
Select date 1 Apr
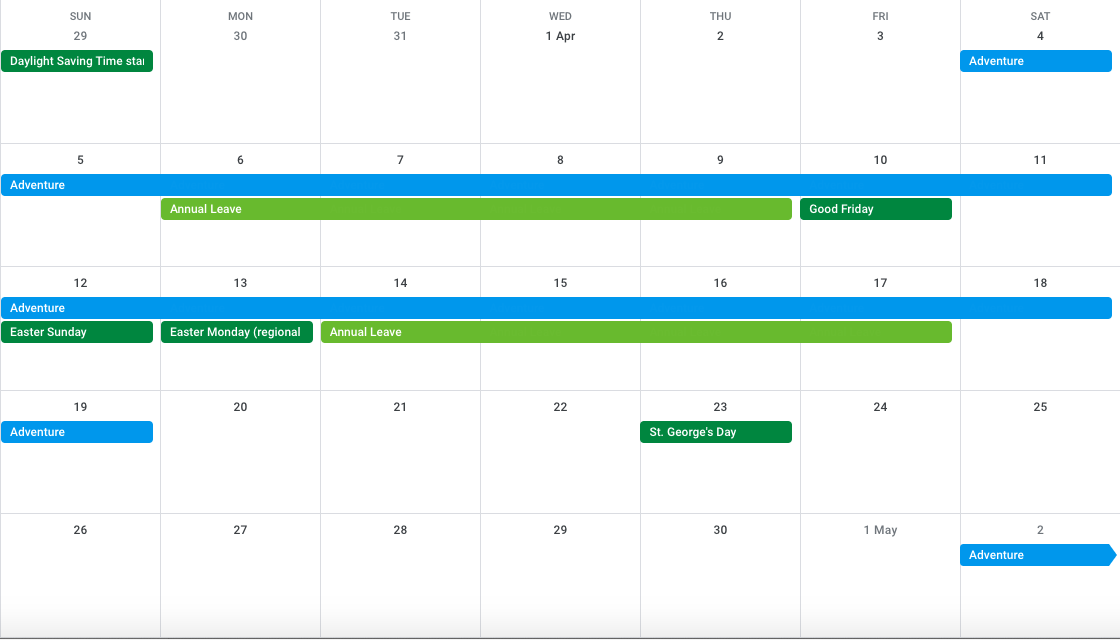pyautogui.click(x=560, y=36)
